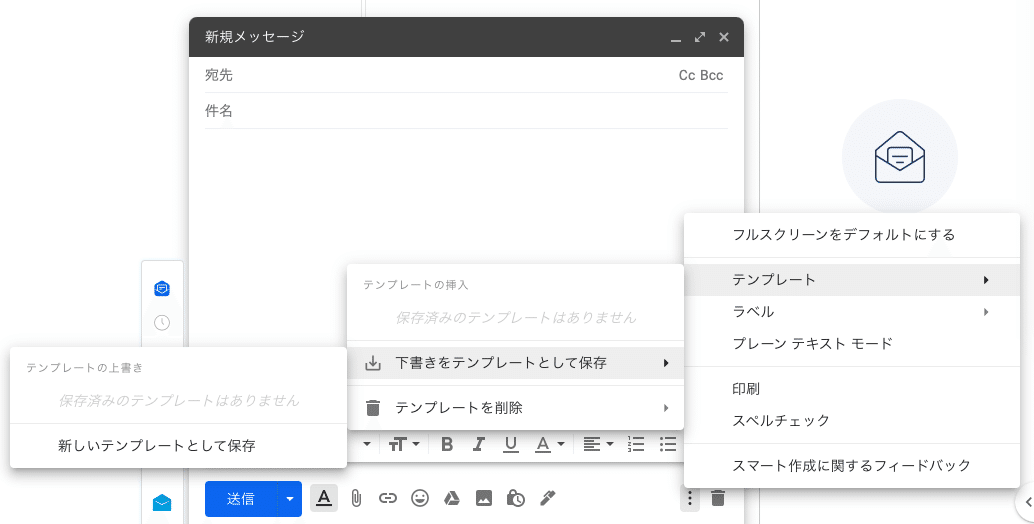The height and width of the screenshot is (524, 1034).
Task: Open the font family dropdown arrow left of TT
Action: point(367,444)
